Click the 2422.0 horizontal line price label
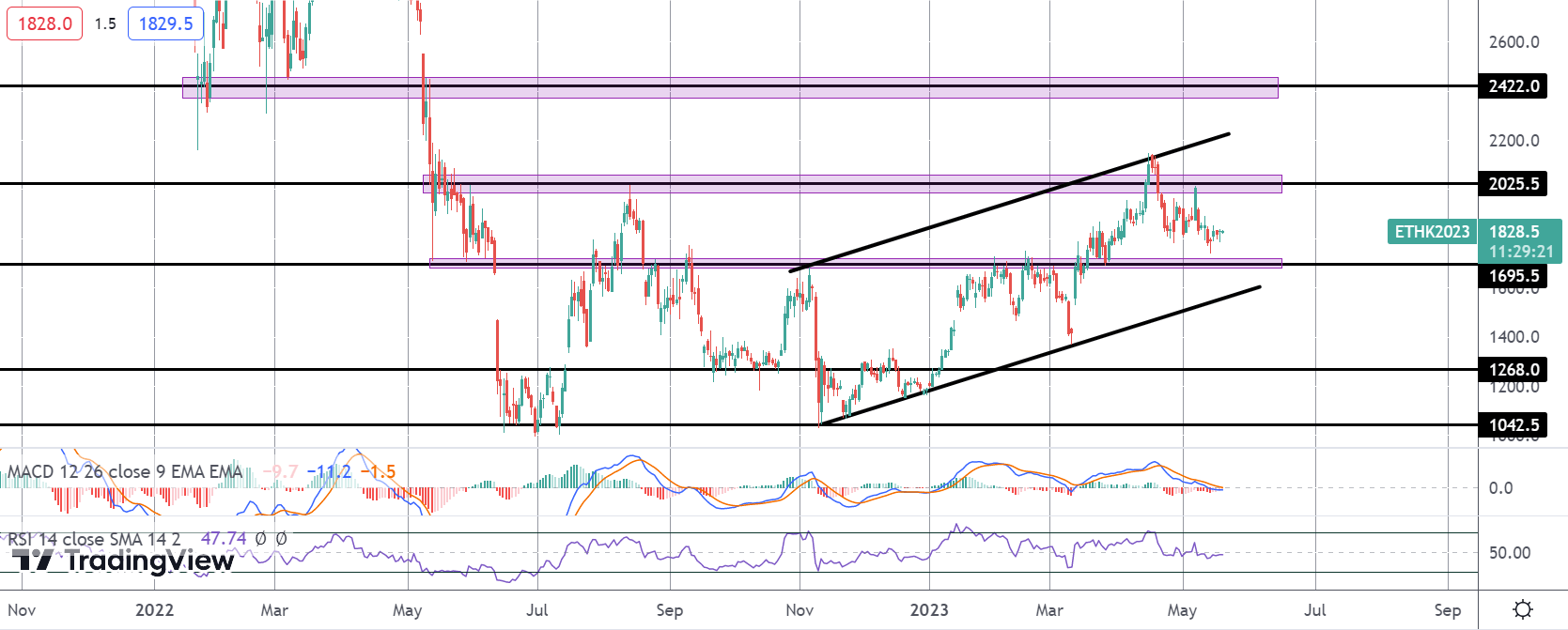The width and height of the screenshot is (1568, 630). tap(1514, 86)
